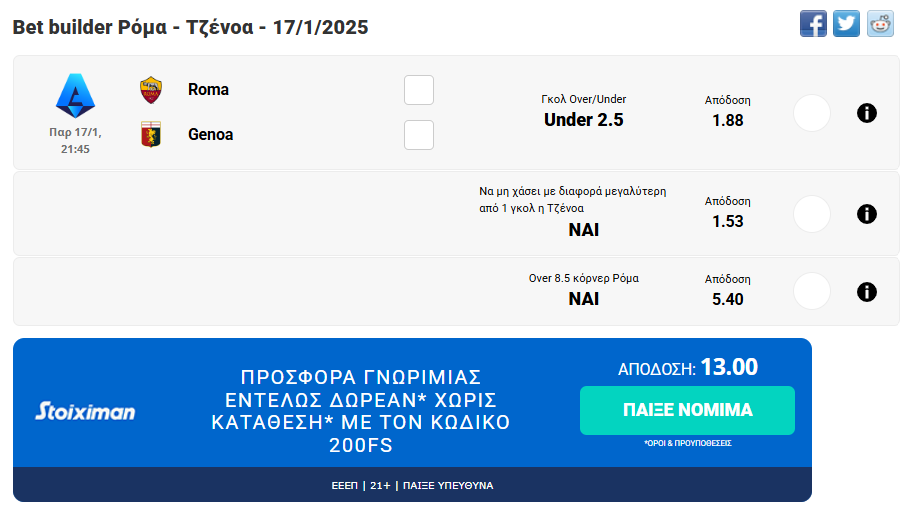Click the Roma team crest
The image size is (901, 511).
point(151,90)
